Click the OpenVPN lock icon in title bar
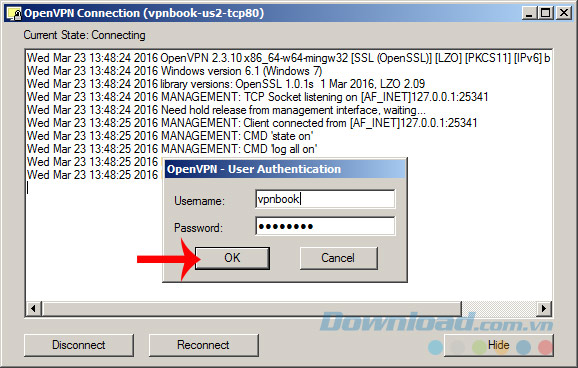The image size is (578, 368). [14, 14]
